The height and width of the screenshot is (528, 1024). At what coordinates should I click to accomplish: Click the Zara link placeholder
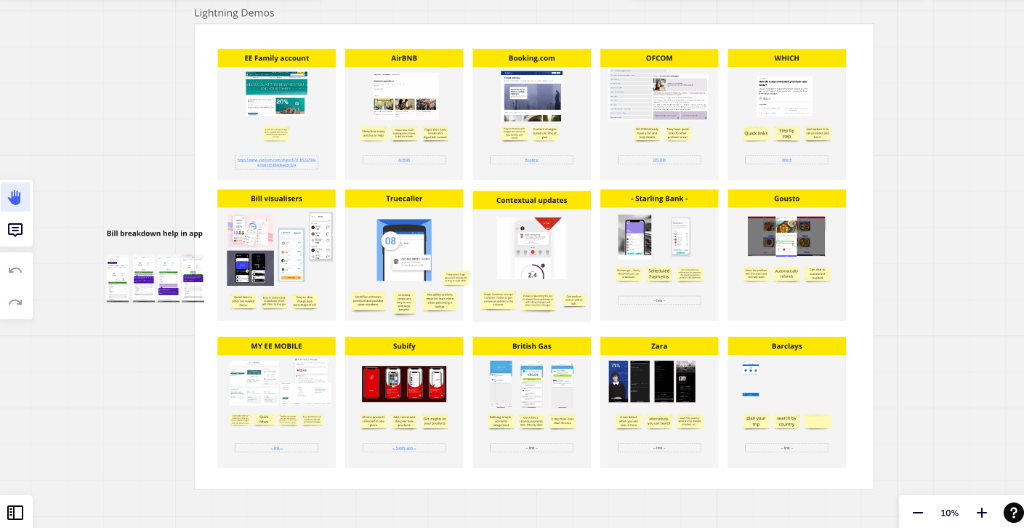659,448
